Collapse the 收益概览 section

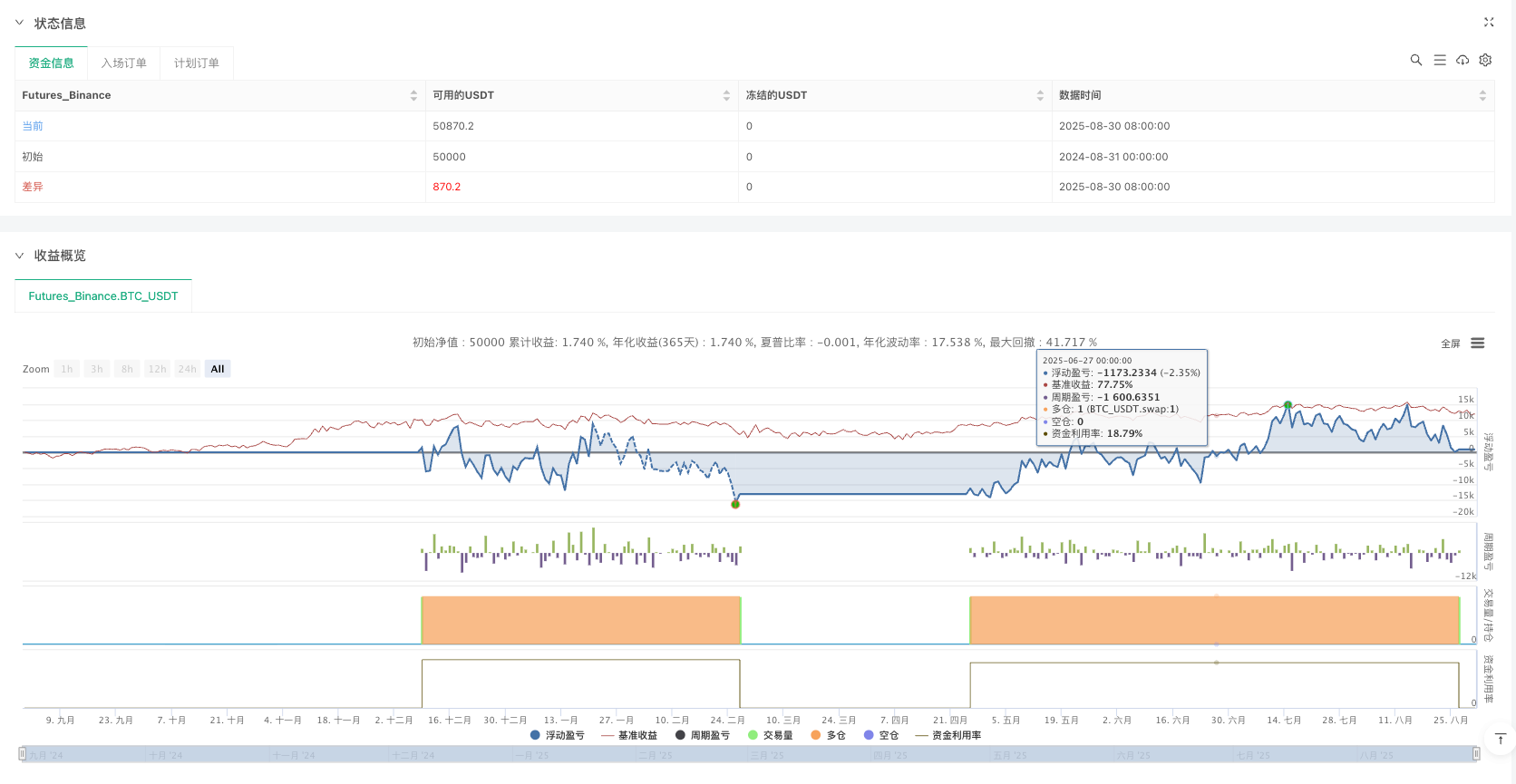tap(20, 256)
